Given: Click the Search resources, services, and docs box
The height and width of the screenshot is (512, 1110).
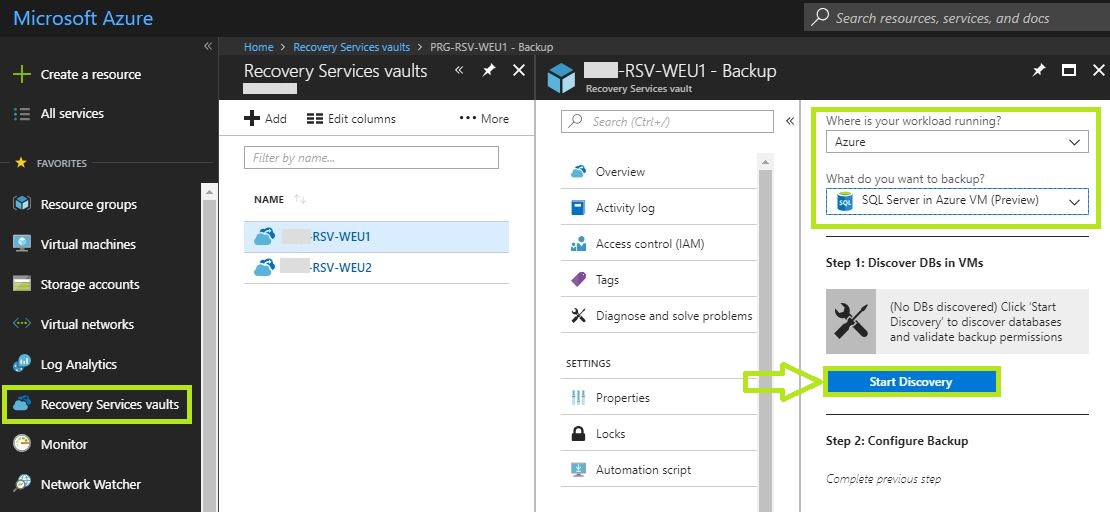Looking at the screenshot, I should click(957, 18).
